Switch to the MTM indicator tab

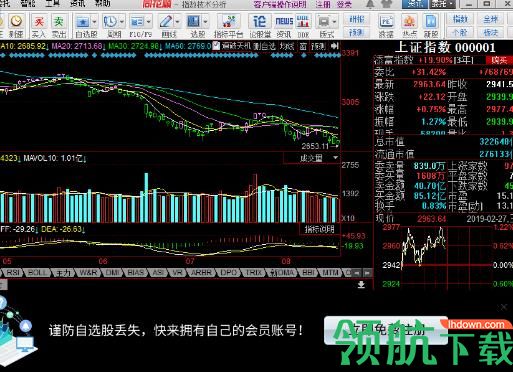tap(330, 273)
